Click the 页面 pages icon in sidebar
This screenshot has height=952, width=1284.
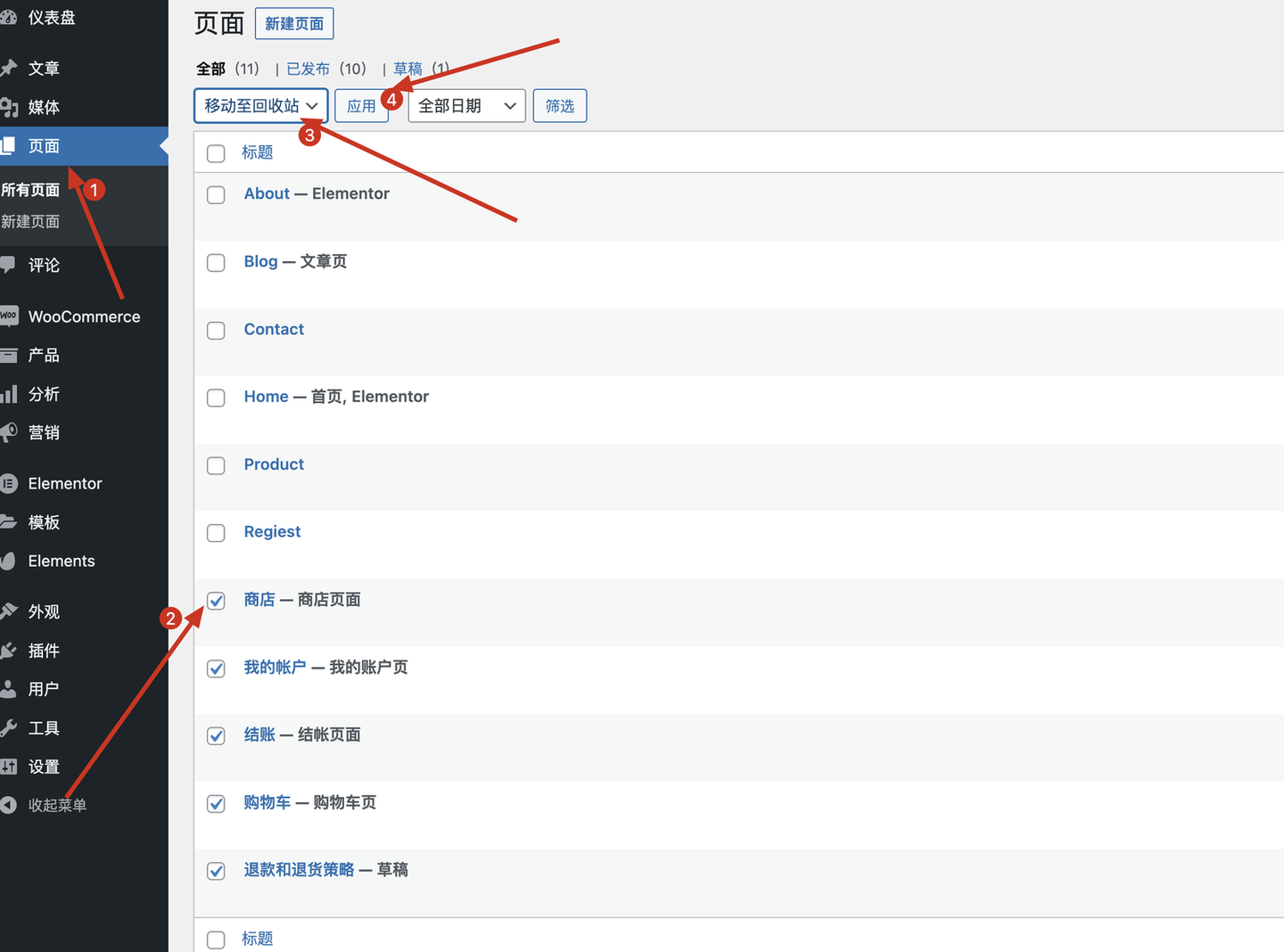[8, 145]
